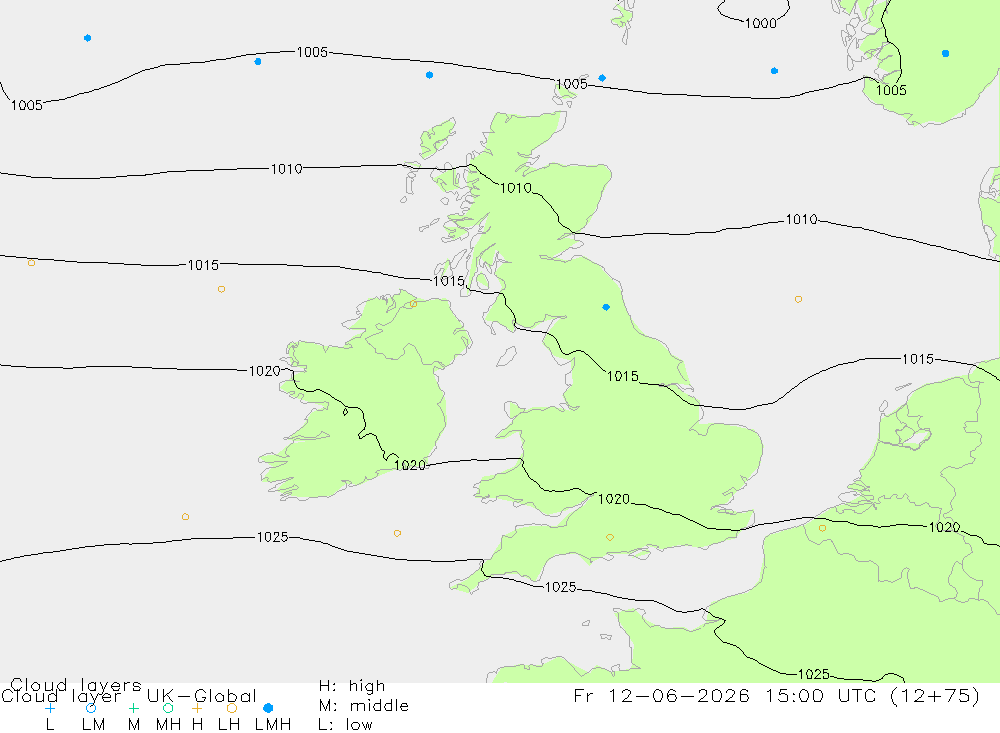The width and height of the screenshot is (1000, 733).
Task: Select the blue dot right of Orkney's 1005 label
Action: click(x=602, y=78)
